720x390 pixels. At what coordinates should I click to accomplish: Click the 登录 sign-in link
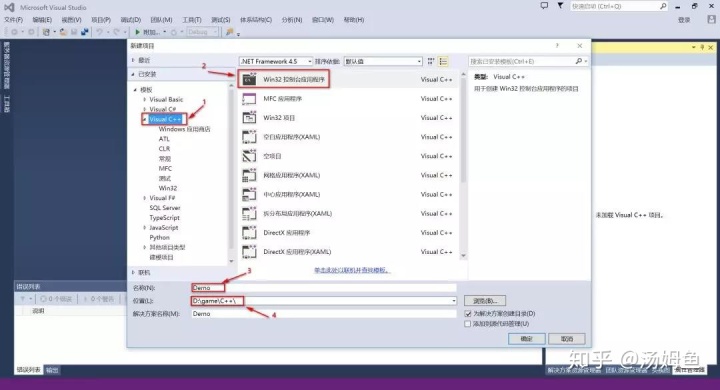684,20
